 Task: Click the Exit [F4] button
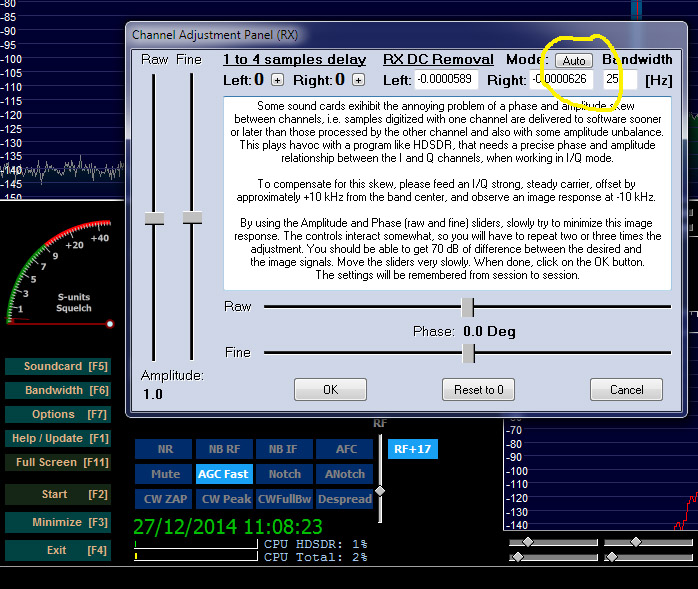coord(58,550)
